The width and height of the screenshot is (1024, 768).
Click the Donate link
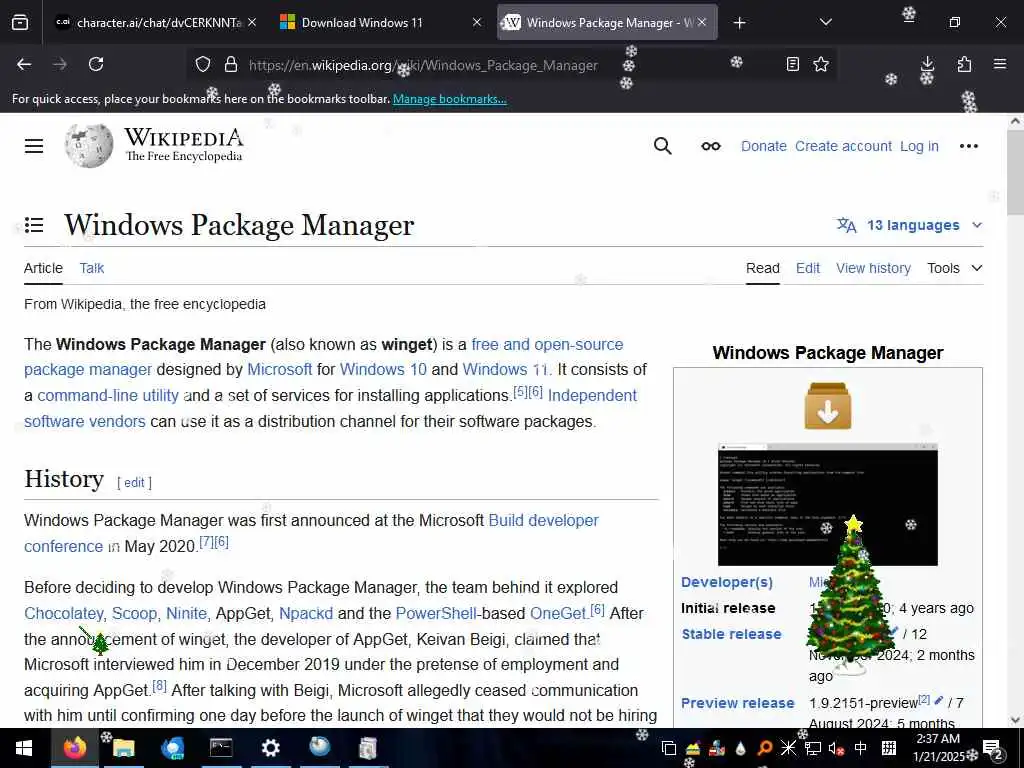(x=764, y=146)
